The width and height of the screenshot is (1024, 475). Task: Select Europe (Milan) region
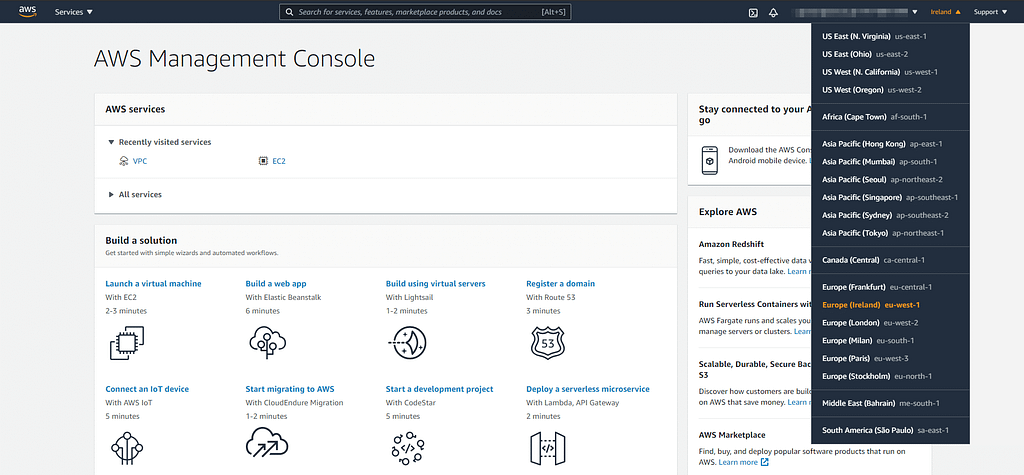(890, 340)
